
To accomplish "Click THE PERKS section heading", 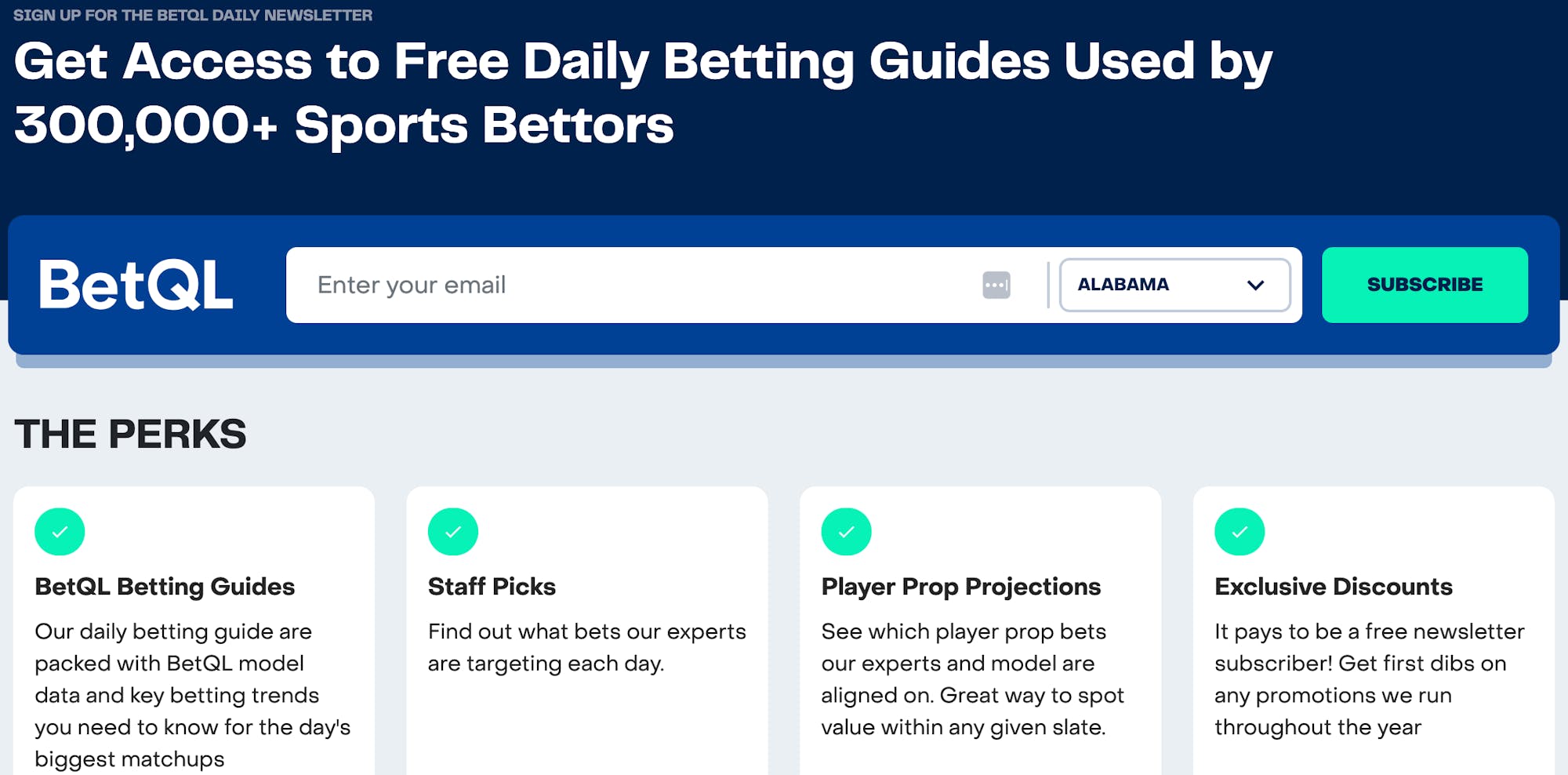I will [130, 435].
